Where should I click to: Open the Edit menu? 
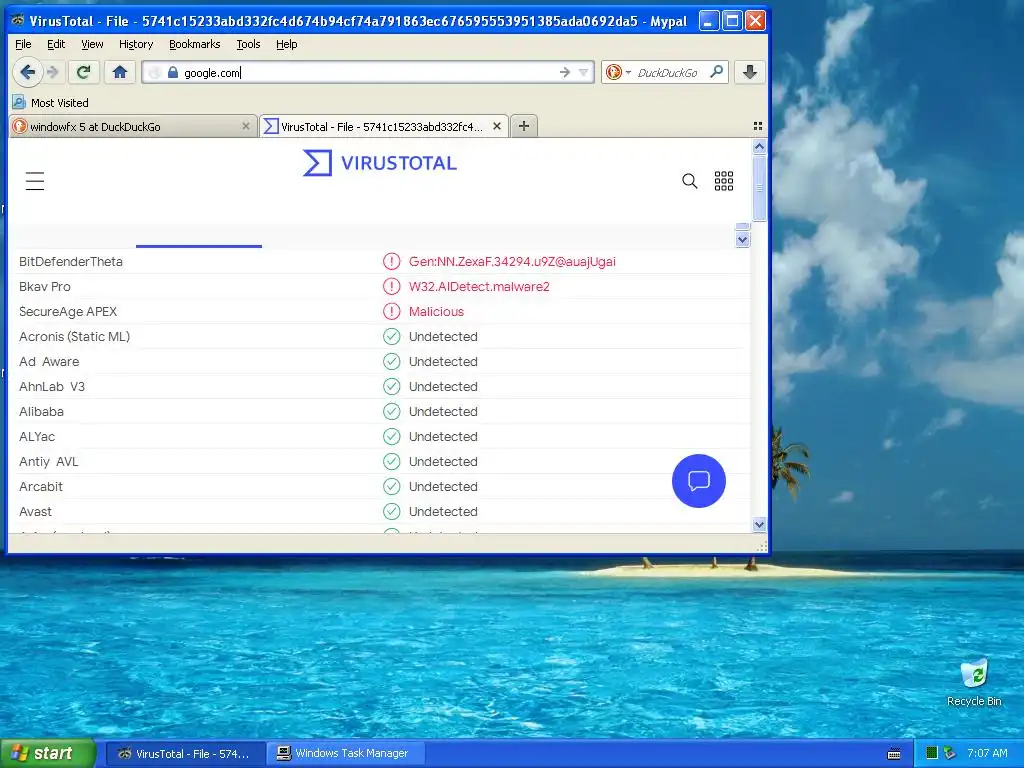(56, 44)
